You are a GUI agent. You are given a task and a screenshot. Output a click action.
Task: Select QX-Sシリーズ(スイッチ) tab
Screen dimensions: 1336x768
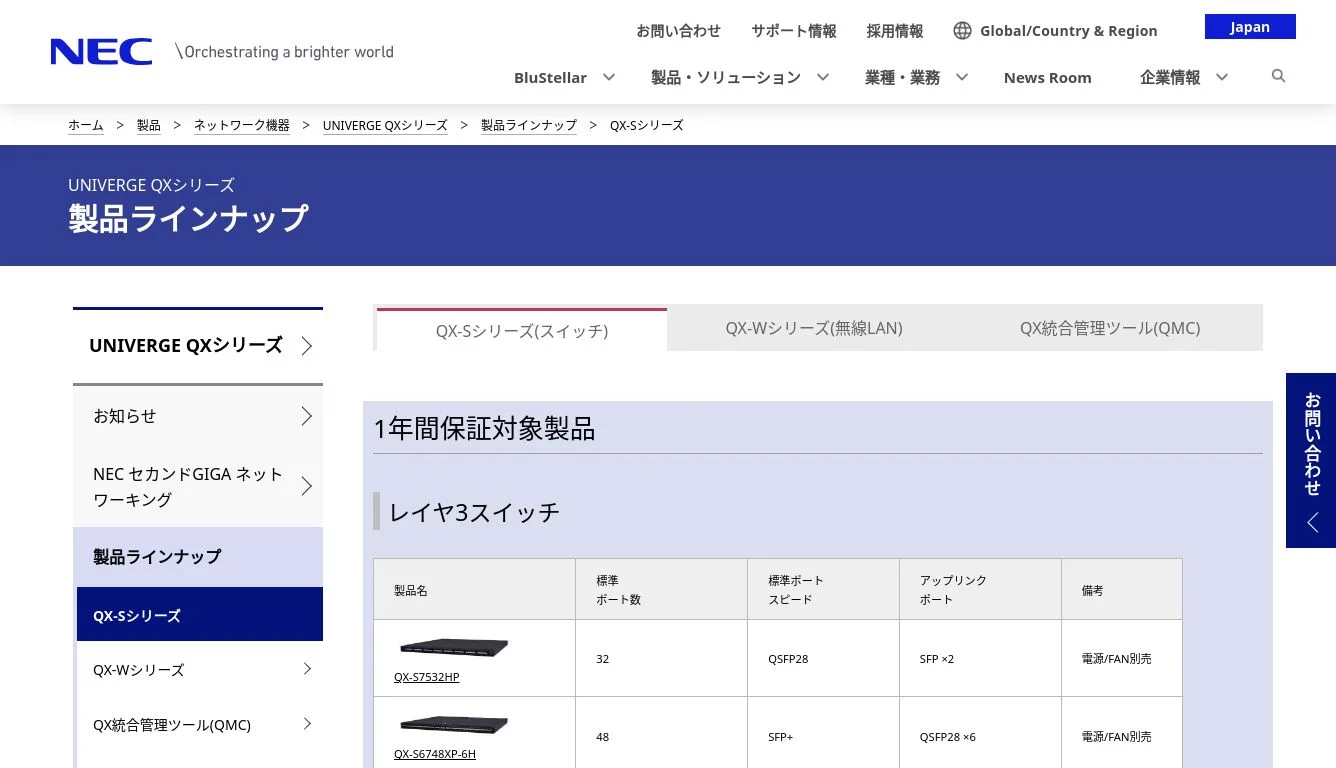pos(521,330)
